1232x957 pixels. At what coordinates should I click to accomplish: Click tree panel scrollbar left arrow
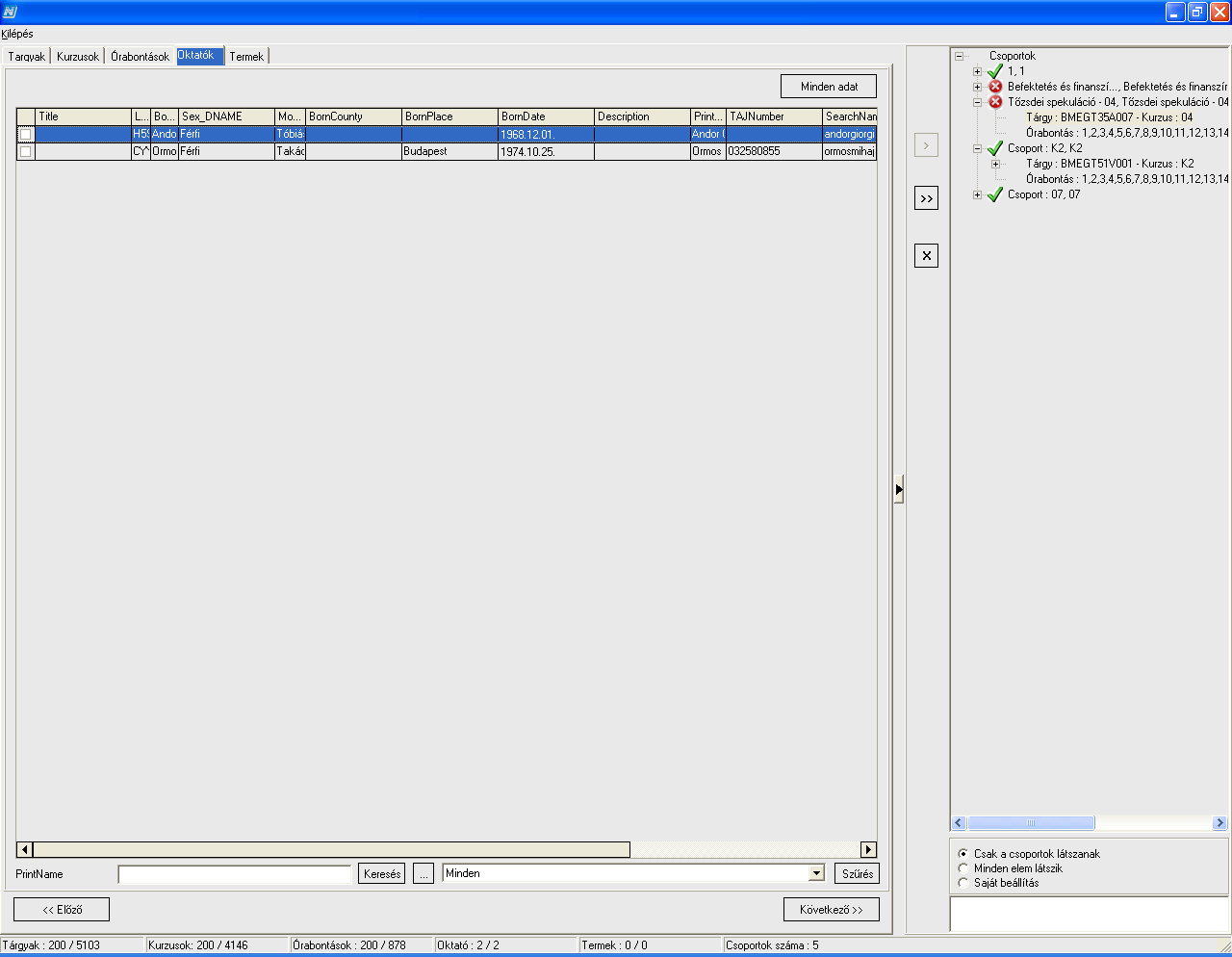tap(959, 823)
